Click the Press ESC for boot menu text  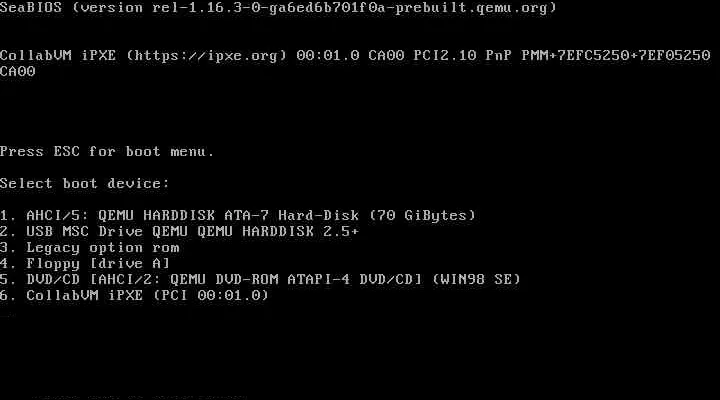107,152
